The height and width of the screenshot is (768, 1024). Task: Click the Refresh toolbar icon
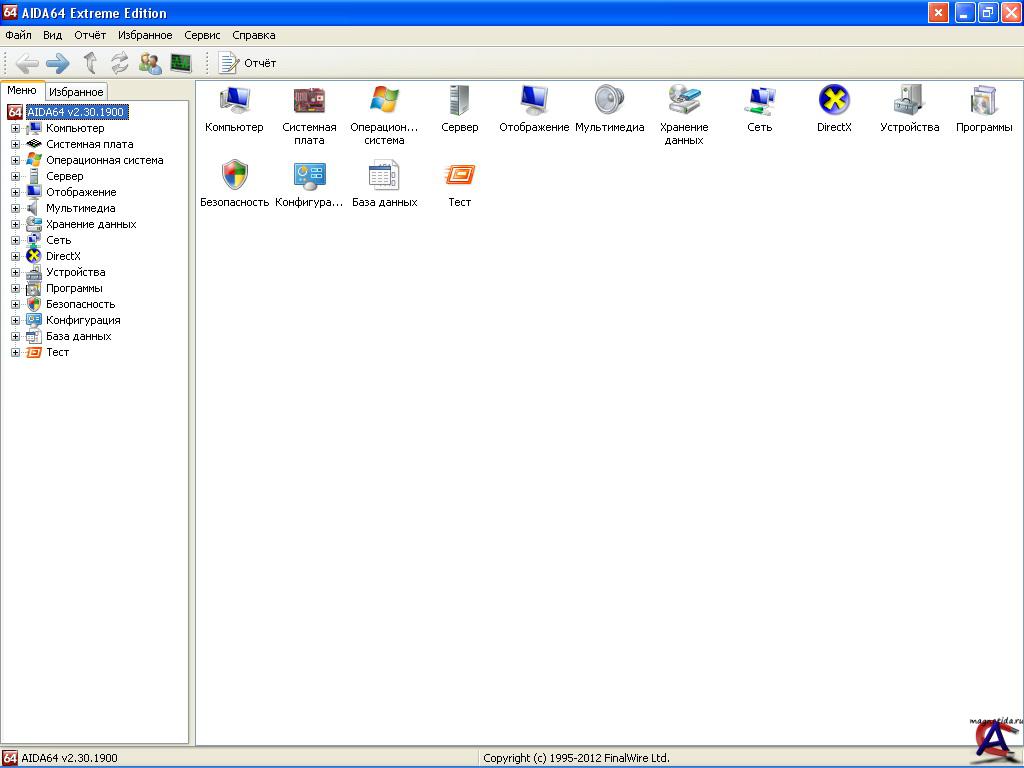[x=120, y=63]
